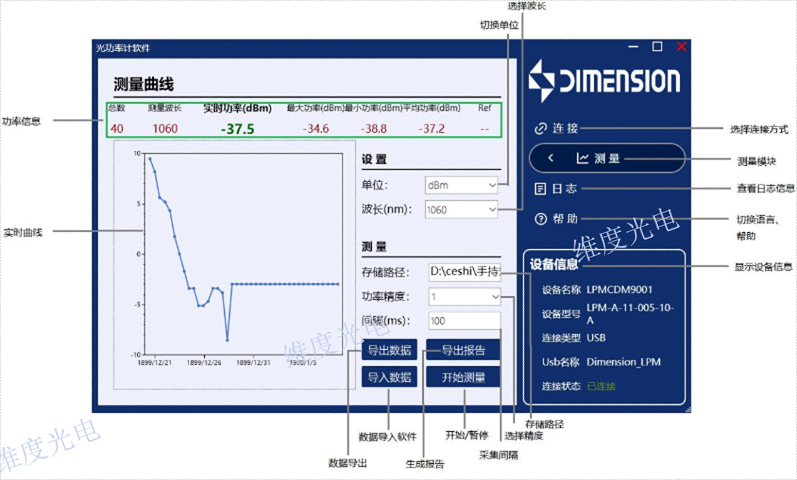Viewport: 797px width, 480px height.
Task: Click the minimum power value -38.8
Action: pos(374,129)
